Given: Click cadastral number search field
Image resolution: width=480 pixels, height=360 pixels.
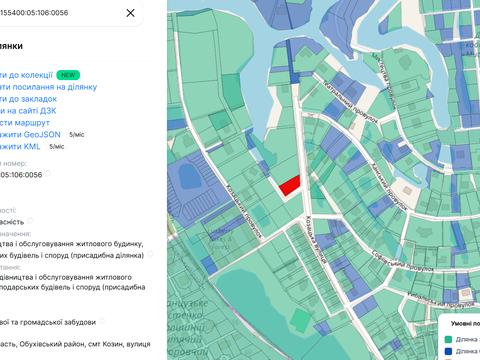Looking at the screenshot, I should [60, 13].
